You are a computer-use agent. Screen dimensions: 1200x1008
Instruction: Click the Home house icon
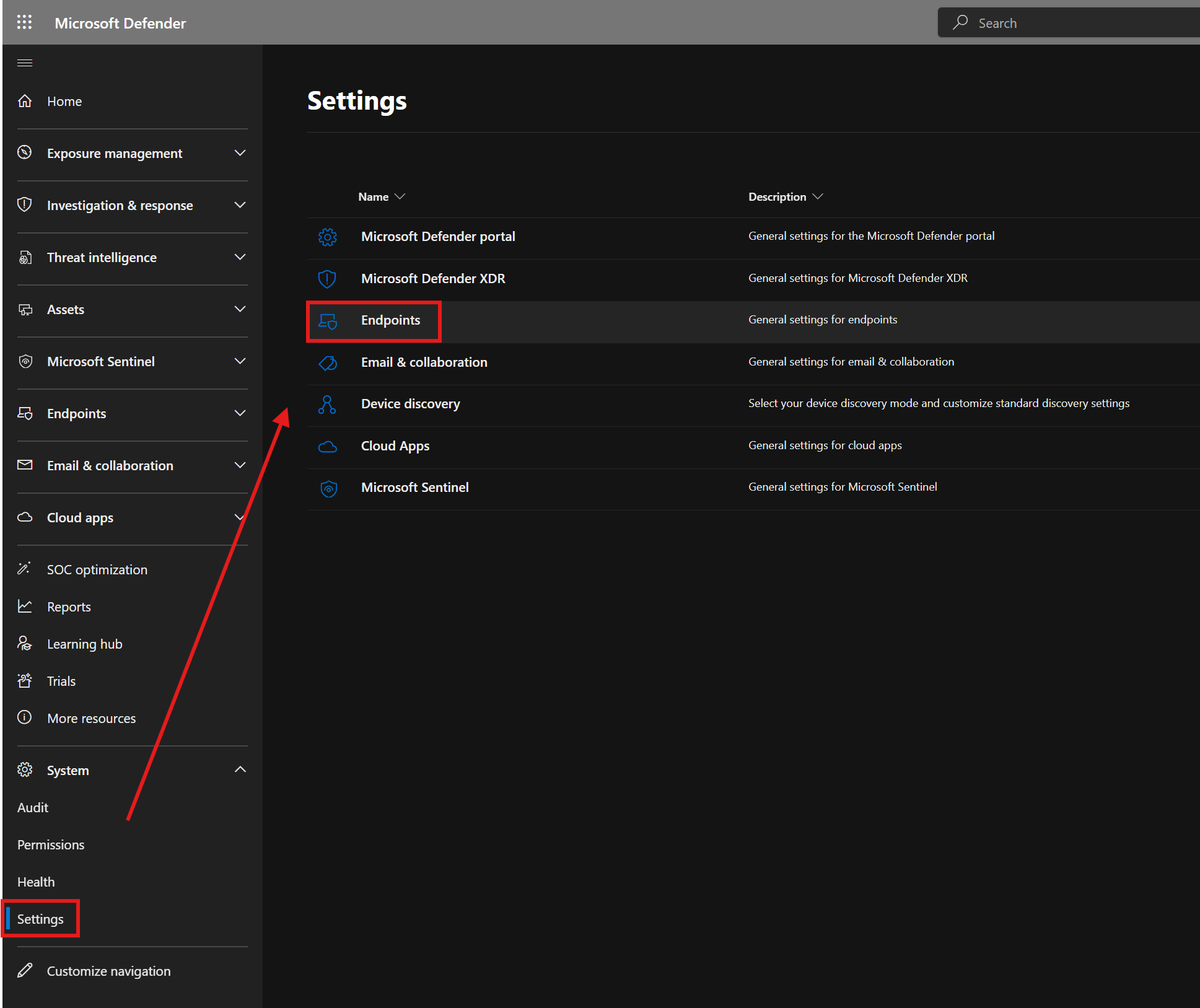coord(25,100)
